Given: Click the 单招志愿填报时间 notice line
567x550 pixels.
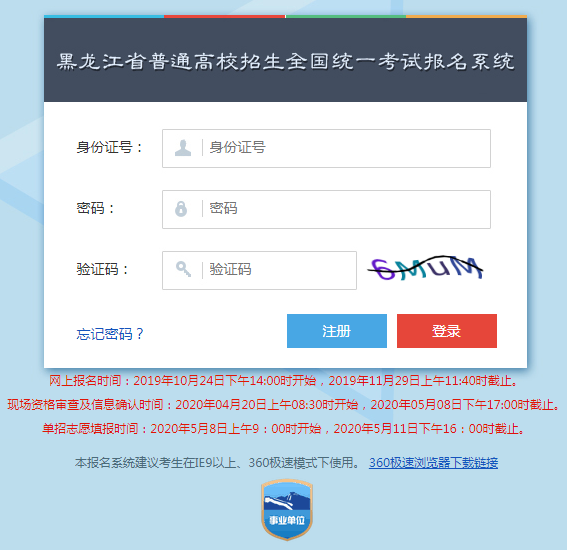Looking at the screenshot, I should point(284,429).
